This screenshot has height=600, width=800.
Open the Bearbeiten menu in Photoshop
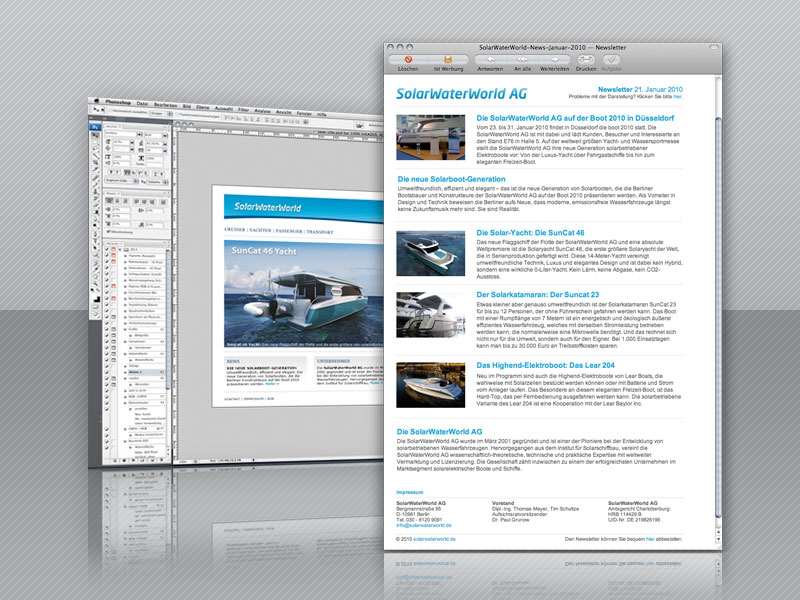165,105
